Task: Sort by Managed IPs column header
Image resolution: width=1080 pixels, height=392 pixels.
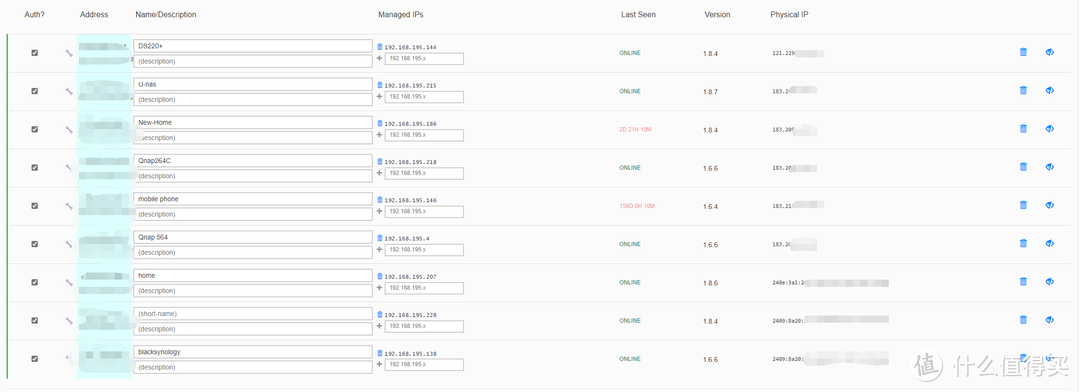Action: [x=402, y=14]
